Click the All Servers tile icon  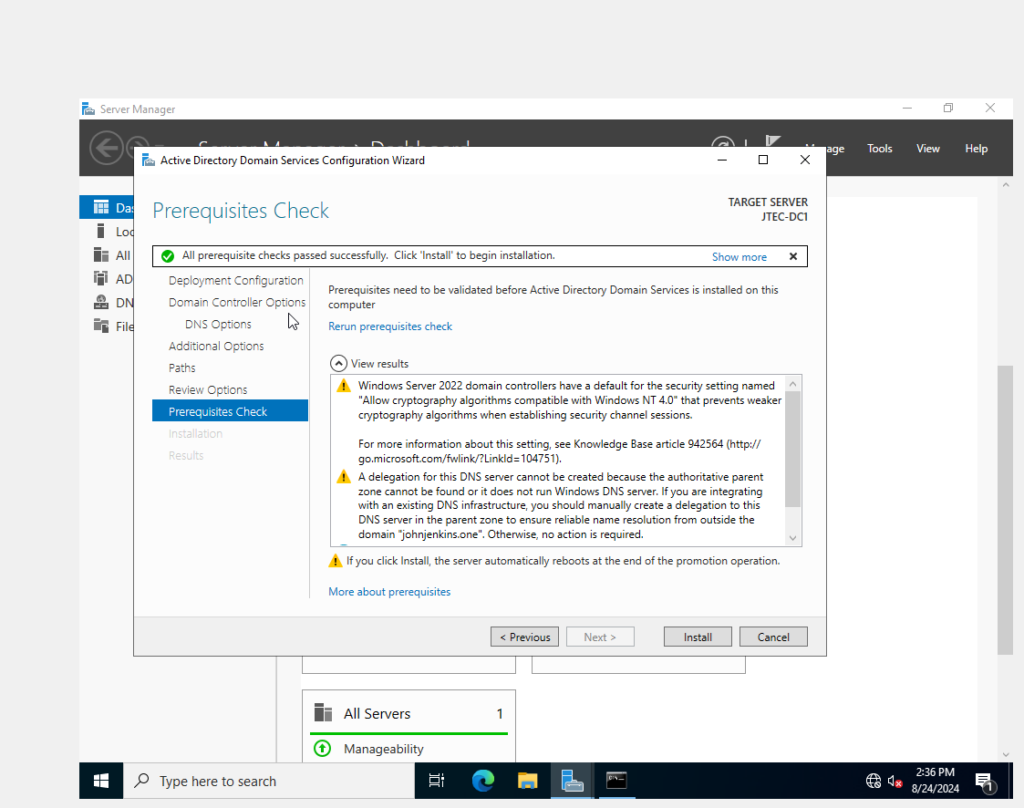tap(323, 713)
